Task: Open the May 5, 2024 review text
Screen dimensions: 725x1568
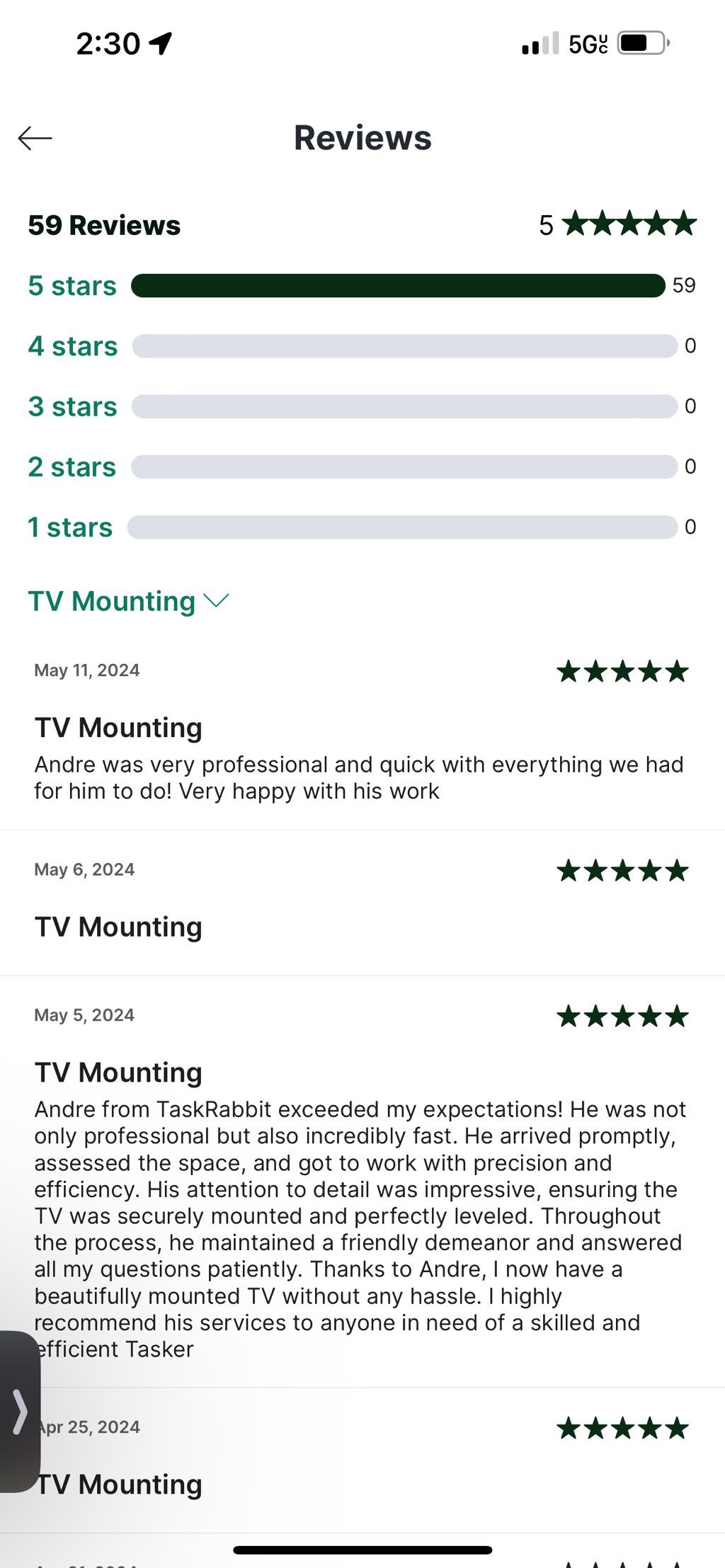Action: point(360,1229)
